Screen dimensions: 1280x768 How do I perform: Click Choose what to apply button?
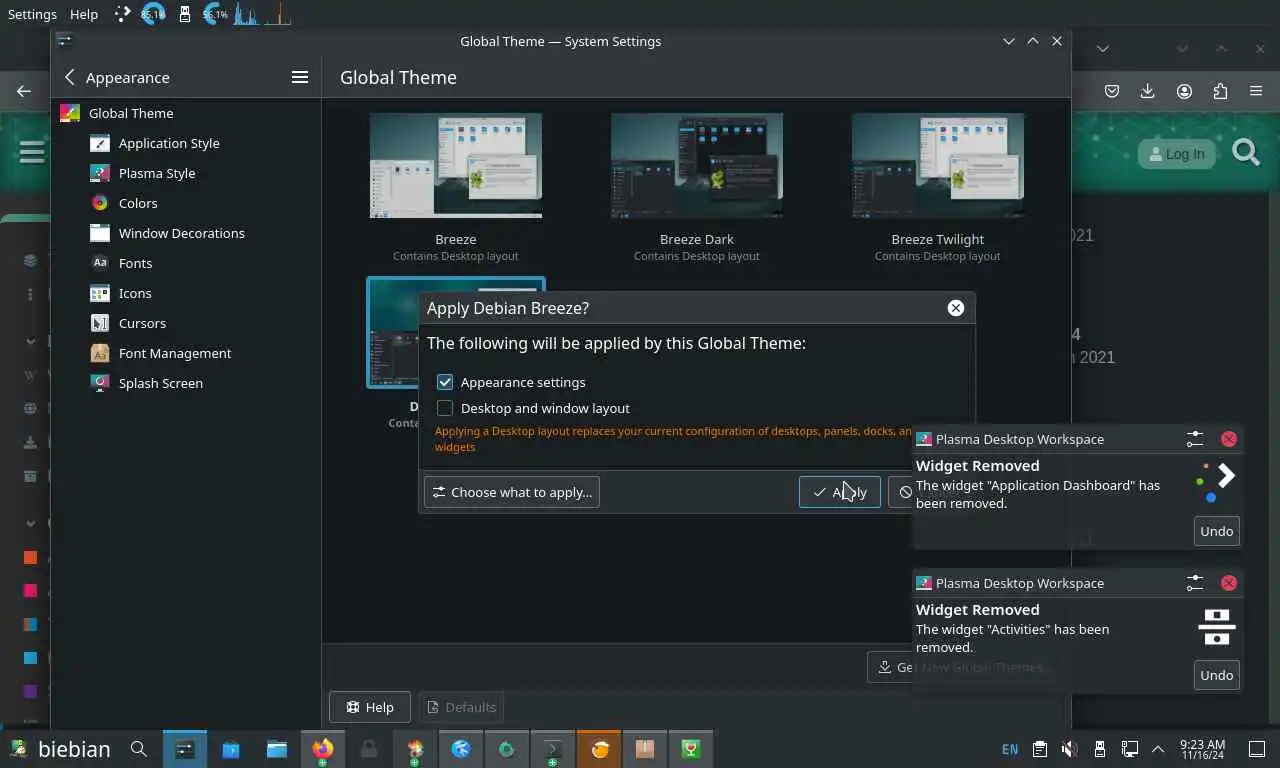point(512,492)
